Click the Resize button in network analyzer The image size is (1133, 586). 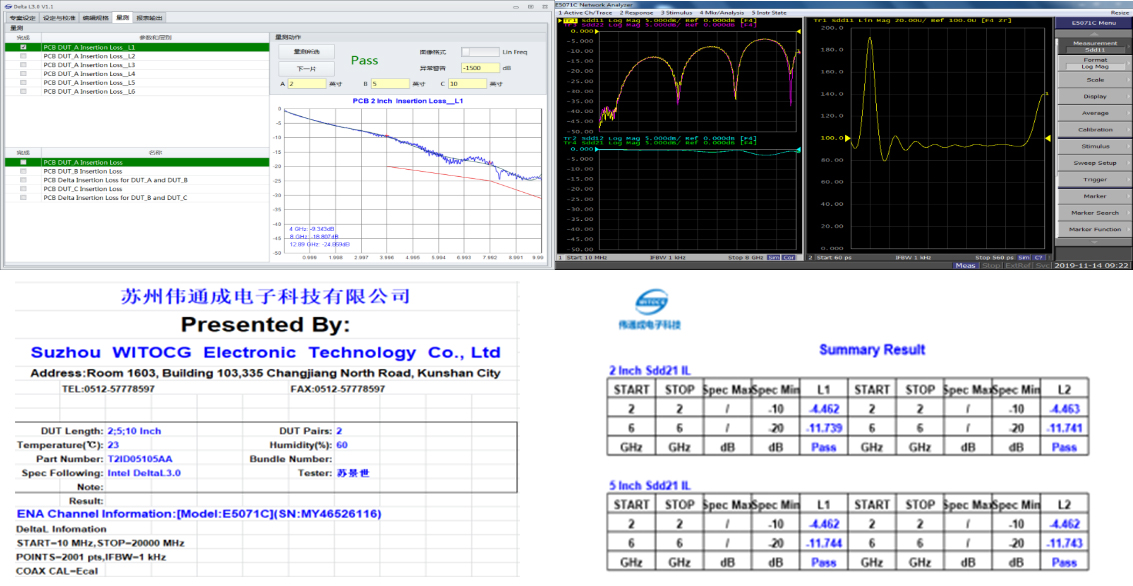[1120, 12]
